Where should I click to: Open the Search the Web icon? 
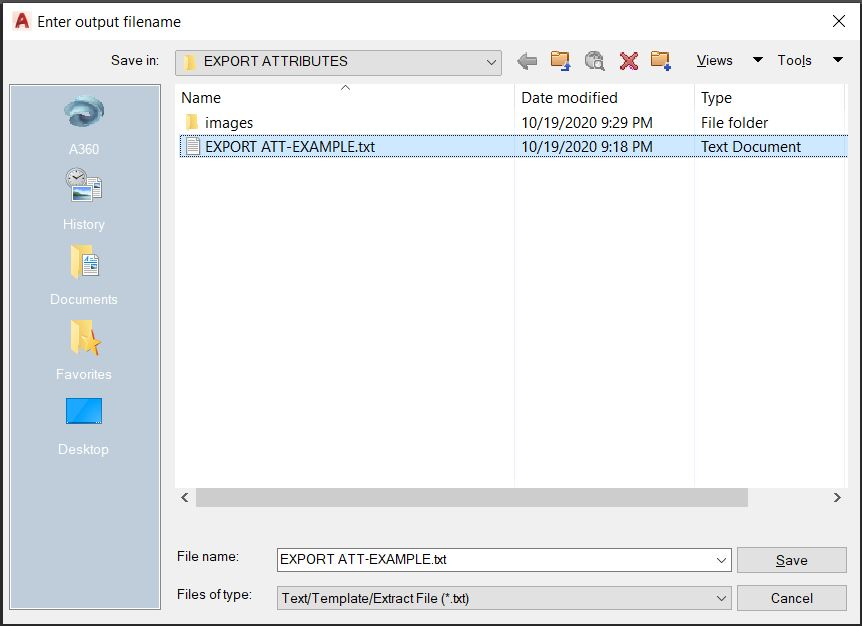pos(595,61)
